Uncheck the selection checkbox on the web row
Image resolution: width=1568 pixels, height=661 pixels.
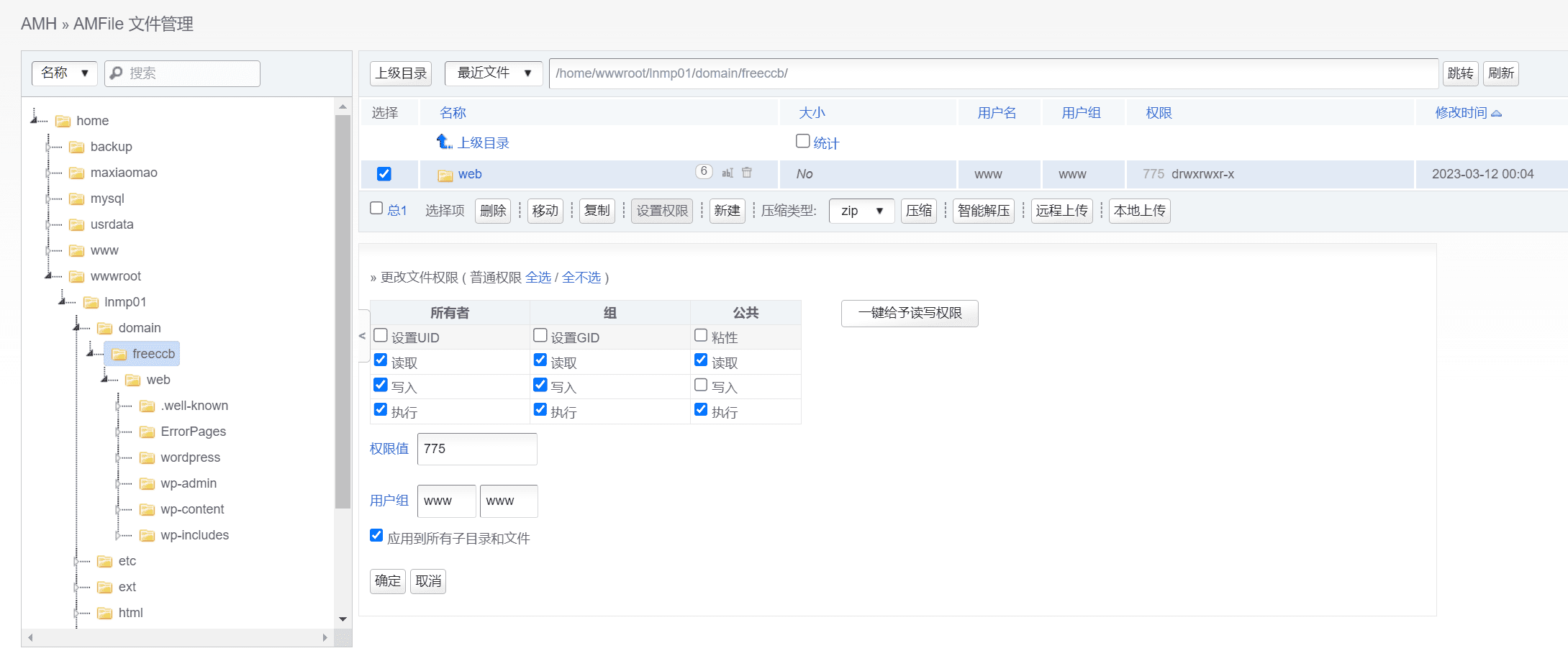point(384,173)
